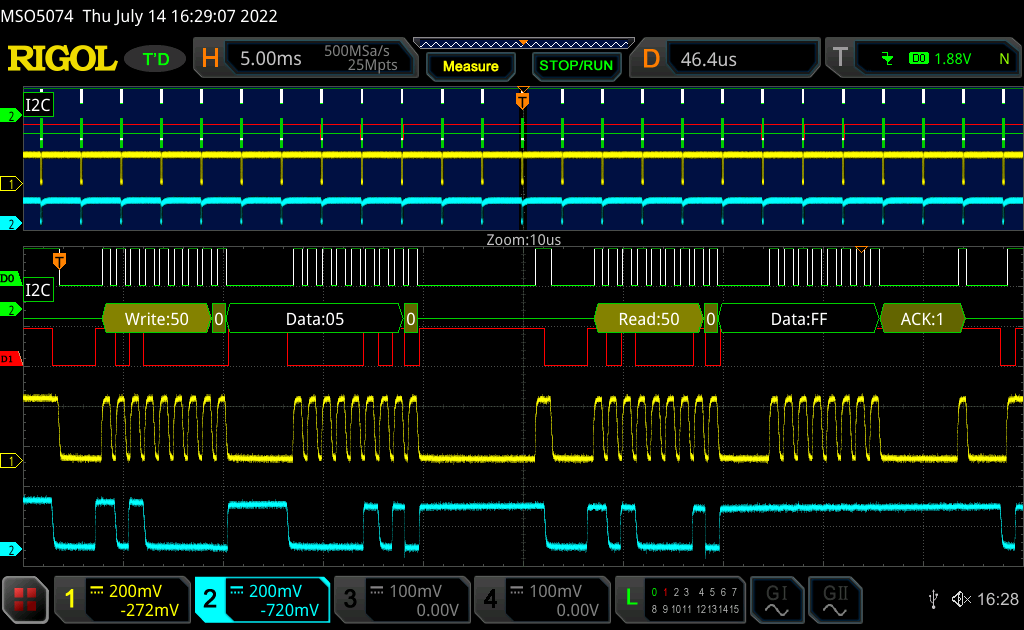The height and width of the screenshot is (630, 1024).
Task: Select the red D1 digital channel label
Action: pos(10,359)
